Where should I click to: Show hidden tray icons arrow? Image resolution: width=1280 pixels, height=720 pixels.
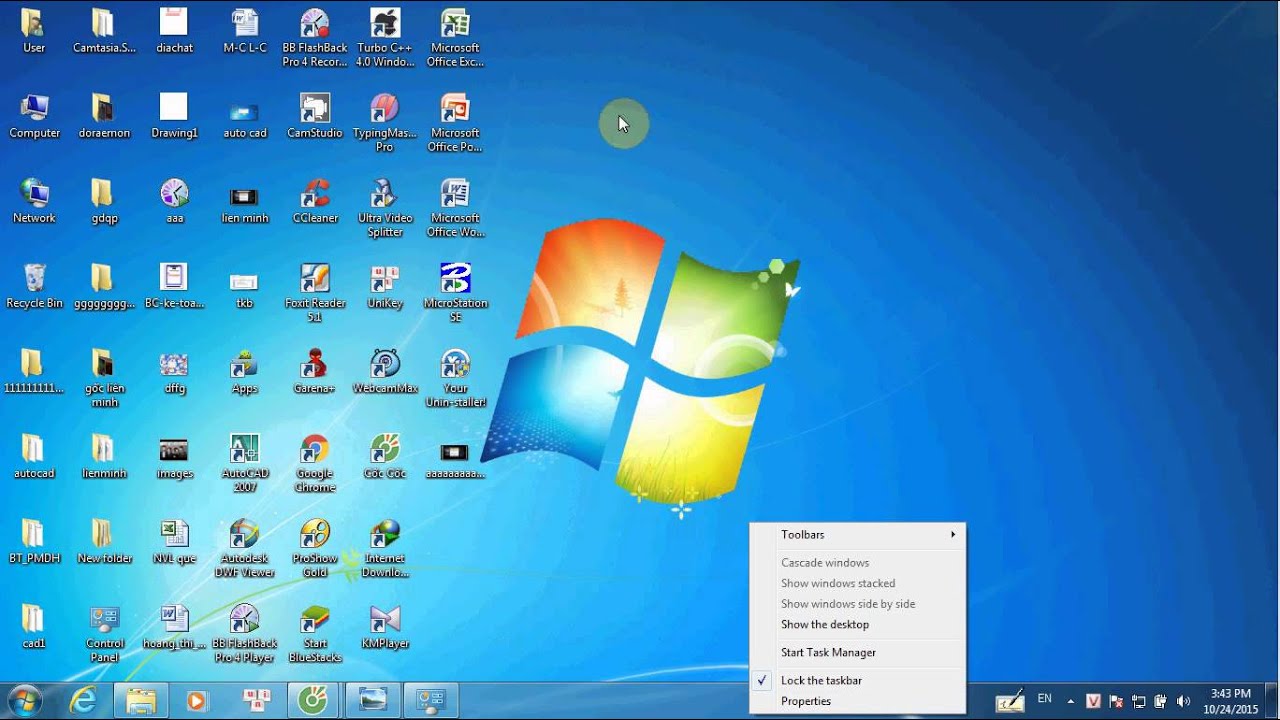pos(1071,701)
